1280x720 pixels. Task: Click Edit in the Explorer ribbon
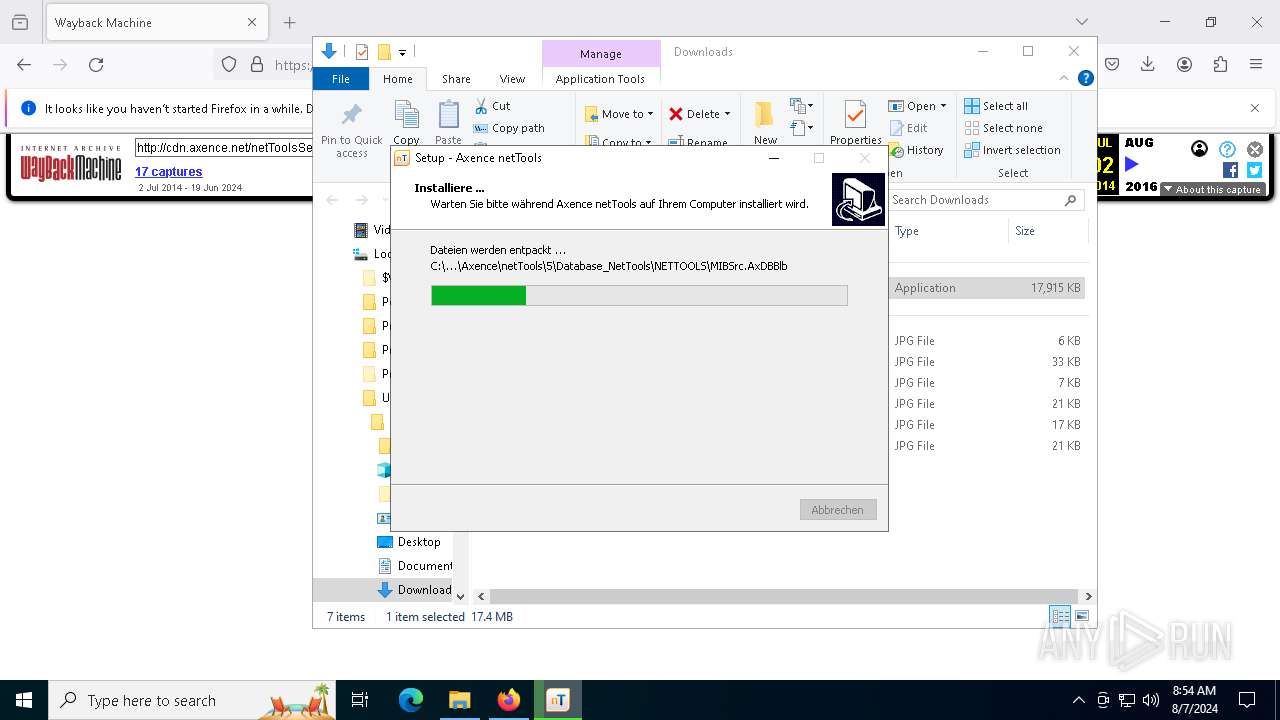(x=908, y=128)
